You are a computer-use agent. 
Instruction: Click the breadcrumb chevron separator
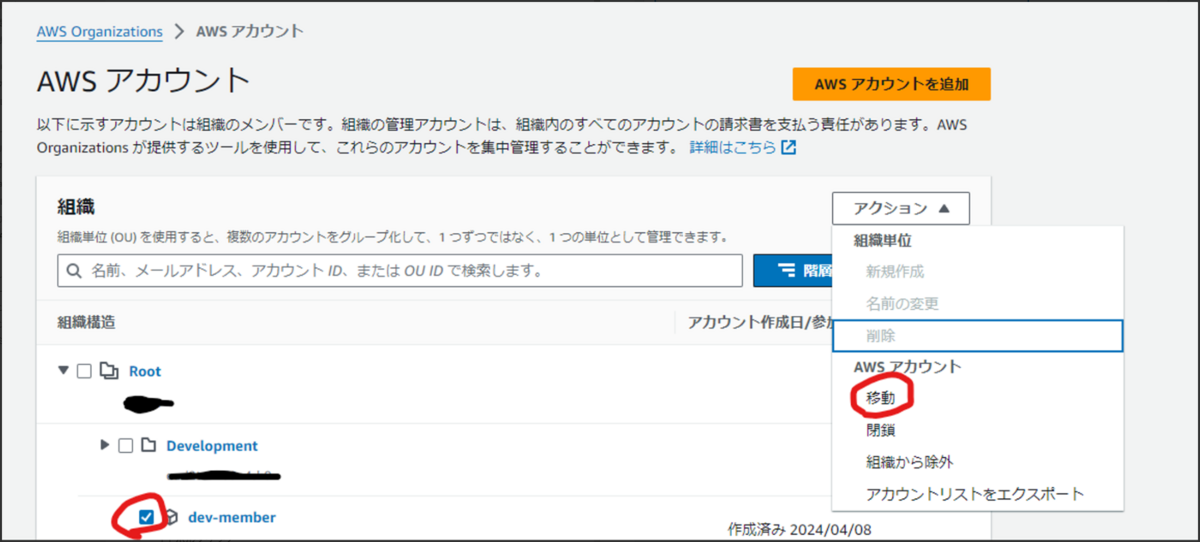(179, 31)
